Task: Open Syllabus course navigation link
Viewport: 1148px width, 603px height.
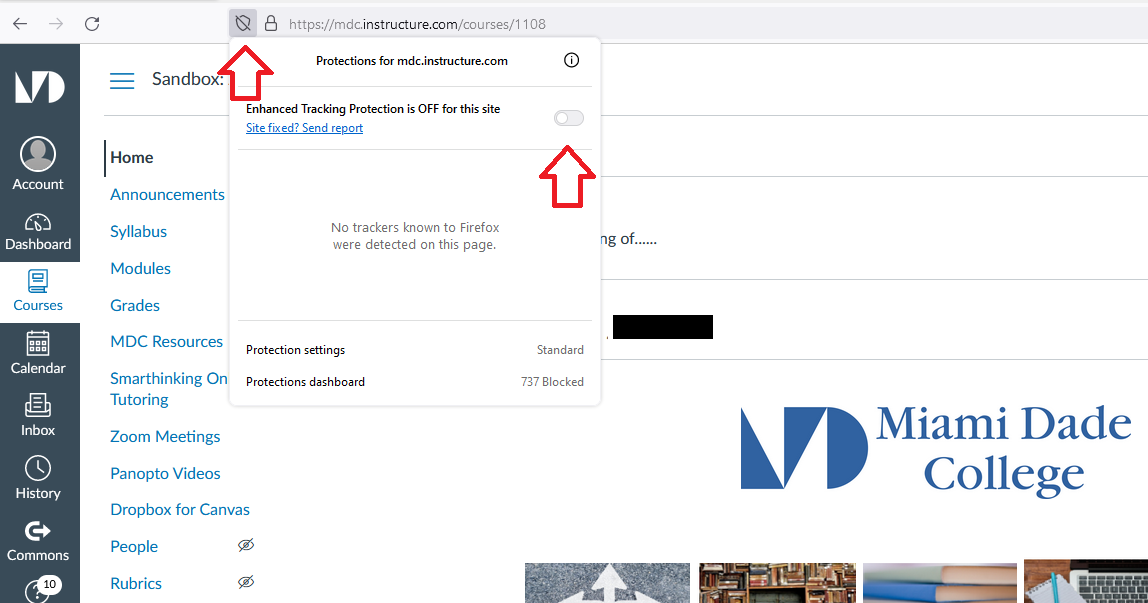Action: click(138, 231)
